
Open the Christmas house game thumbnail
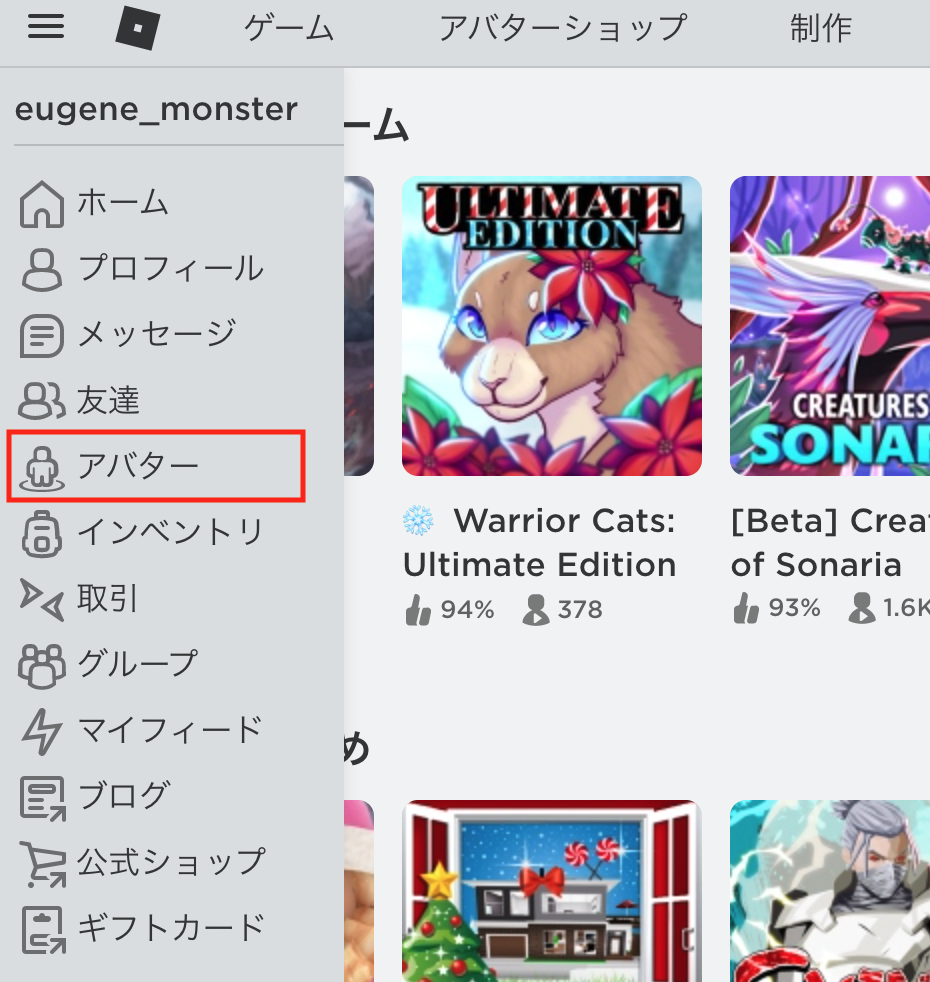552,891
